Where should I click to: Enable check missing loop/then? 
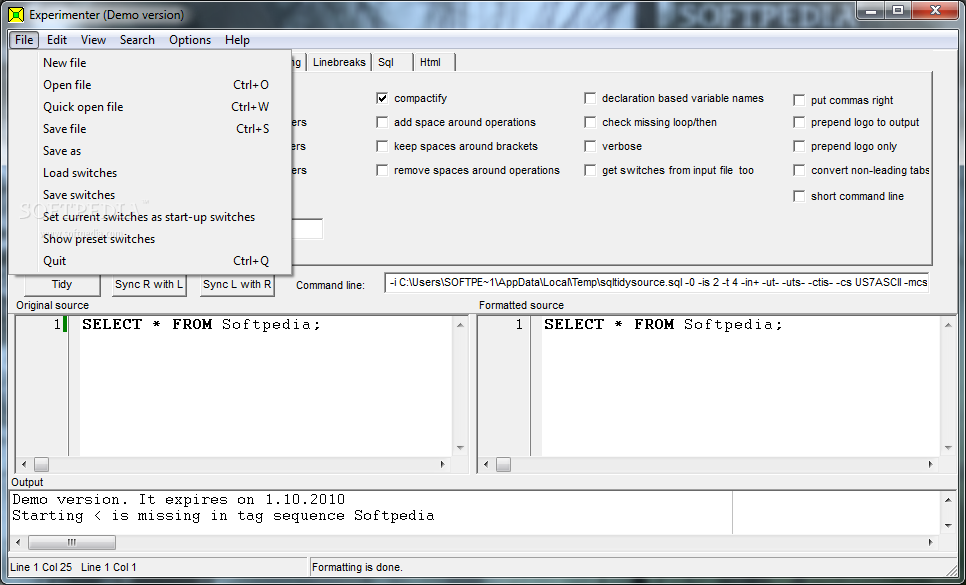590,123
